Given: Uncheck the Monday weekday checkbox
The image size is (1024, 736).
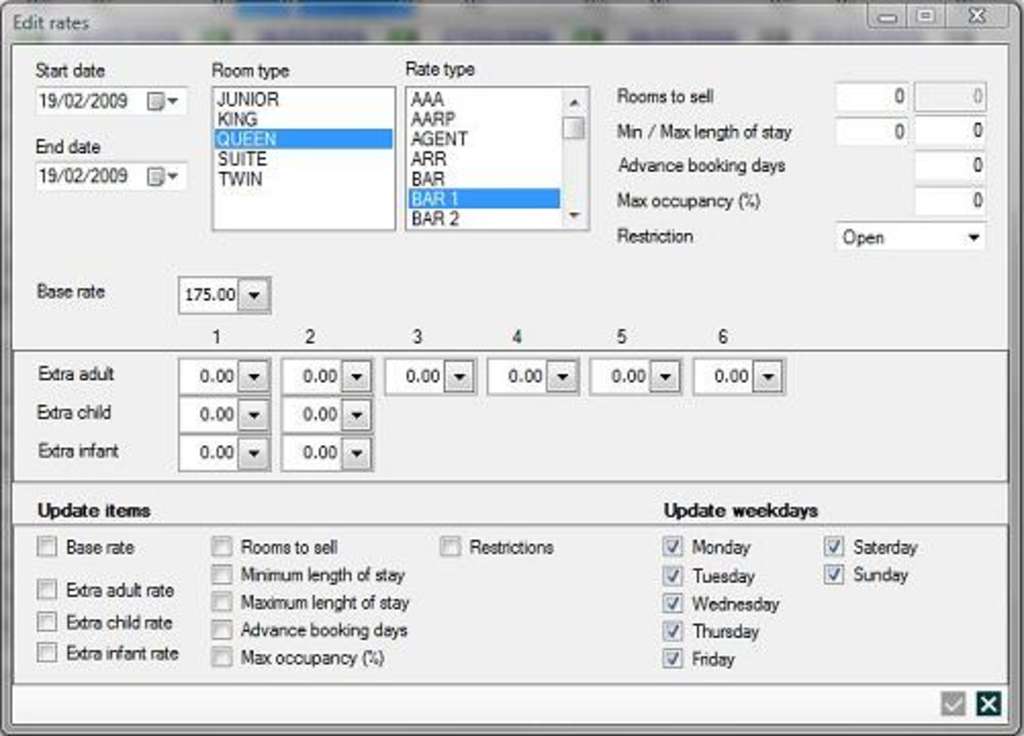Looking at the screenshot, I should (673, 547).
